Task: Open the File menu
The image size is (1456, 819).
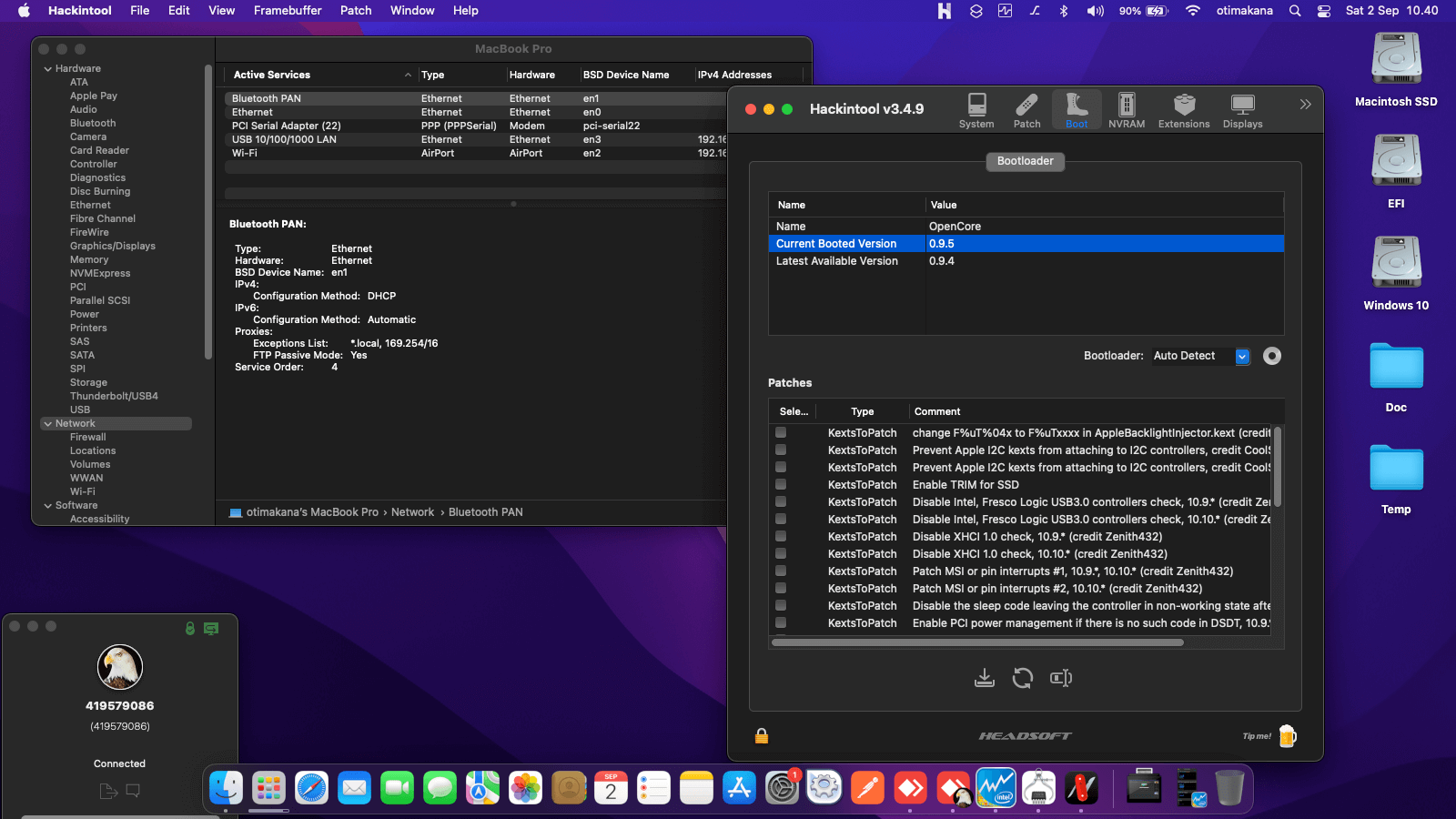Action: pos(140,11)
